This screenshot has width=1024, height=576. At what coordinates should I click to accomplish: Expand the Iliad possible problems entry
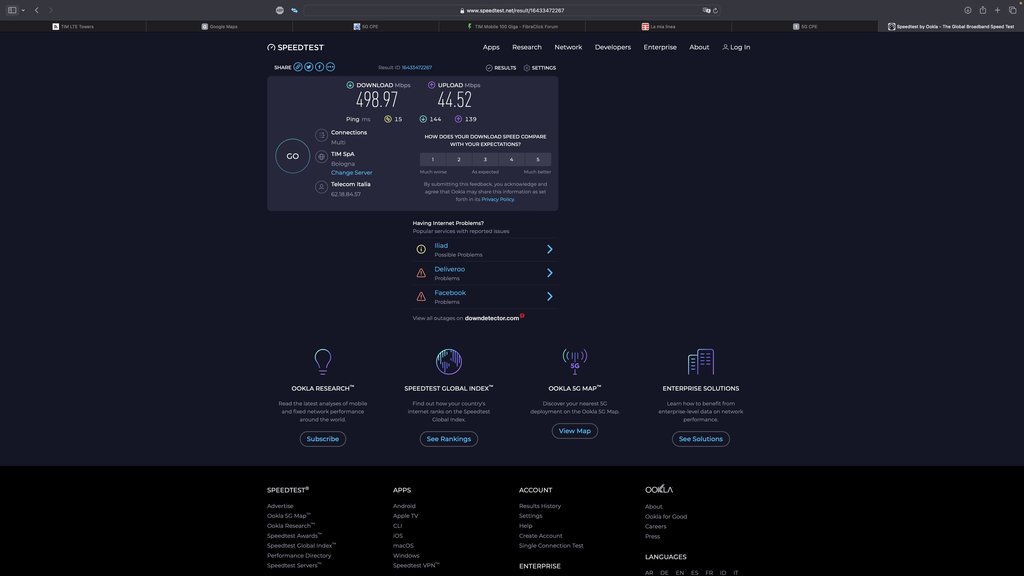click(549, 249)
